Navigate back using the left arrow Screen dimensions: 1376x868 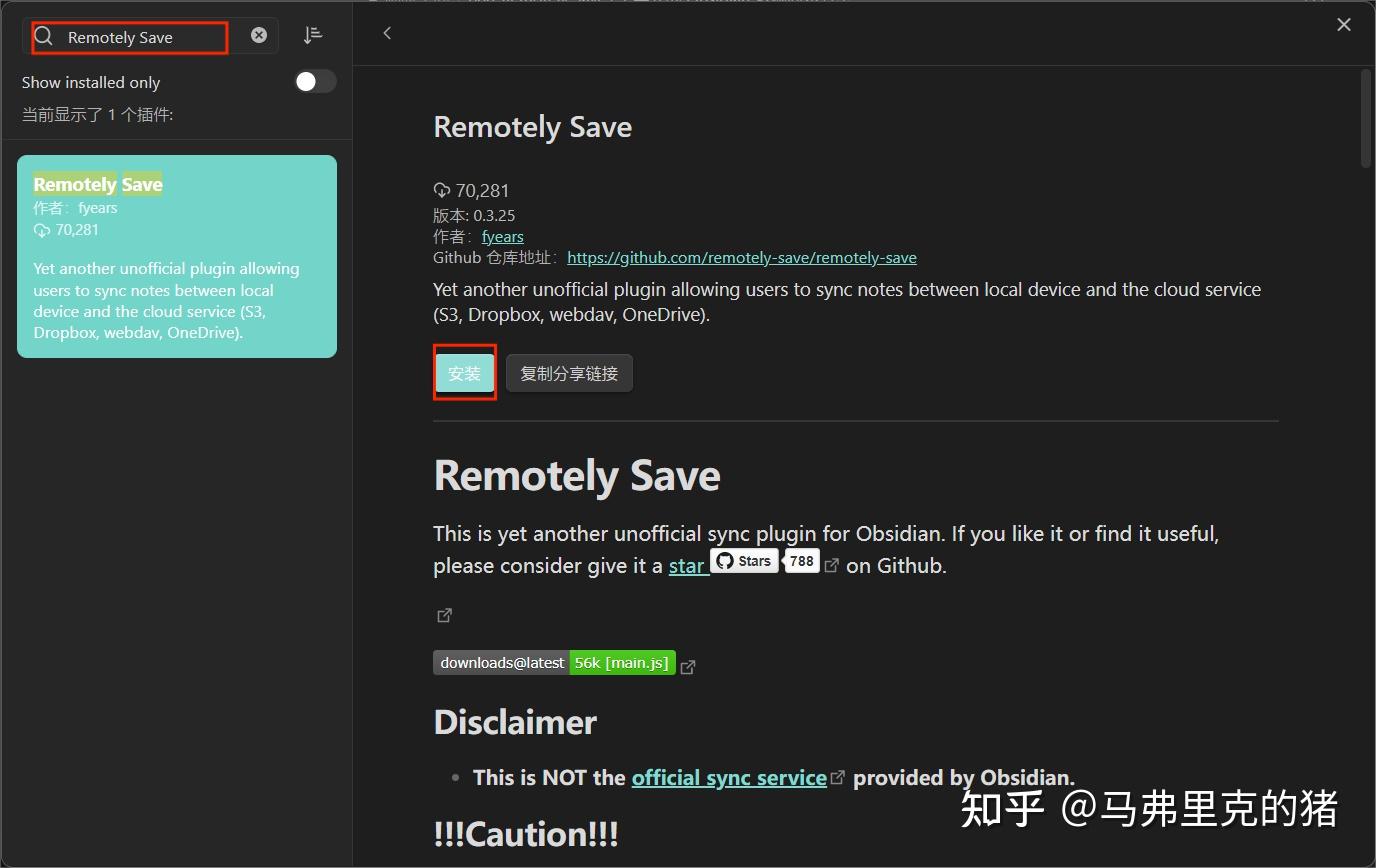pos(387,32)
